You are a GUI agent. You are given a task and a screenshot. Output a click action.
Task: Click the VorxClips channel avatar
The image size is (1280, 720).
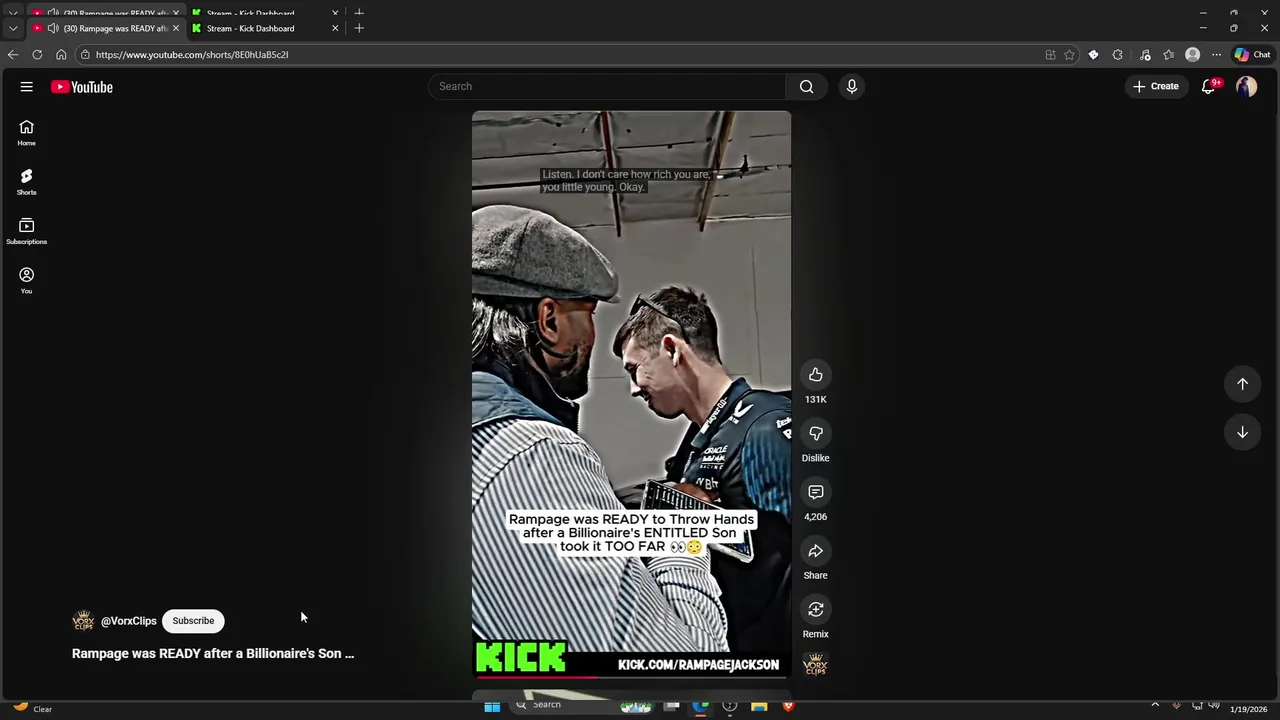(x=83, y=621)
